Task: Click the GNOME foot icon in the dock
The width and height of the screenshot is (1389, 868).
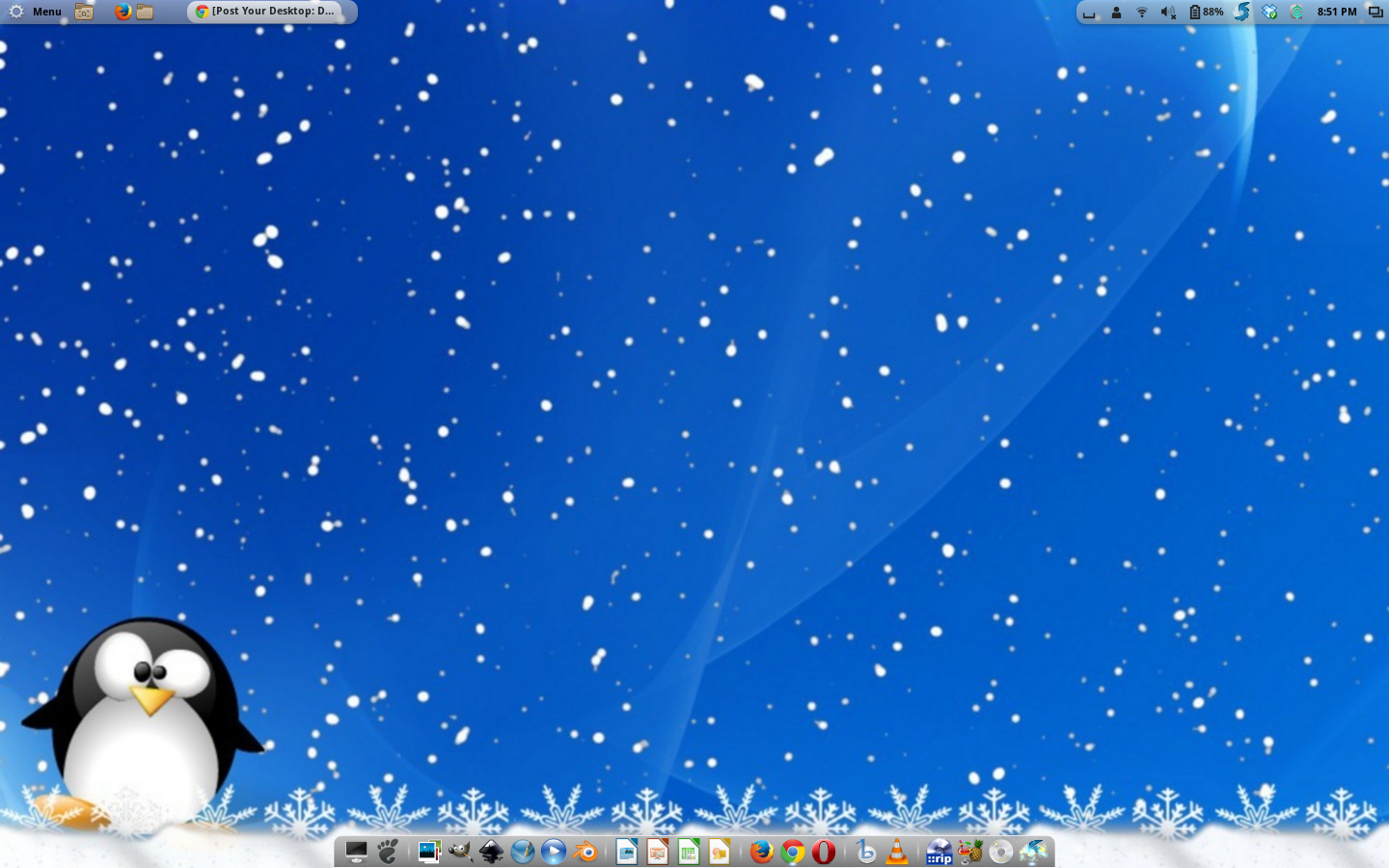Action: coord(388,852)
